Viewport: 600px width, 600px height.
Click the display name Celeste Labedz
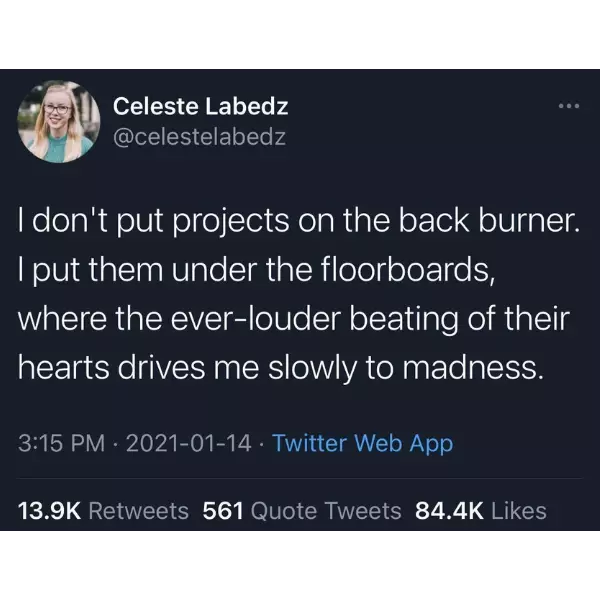click(200, 106)
